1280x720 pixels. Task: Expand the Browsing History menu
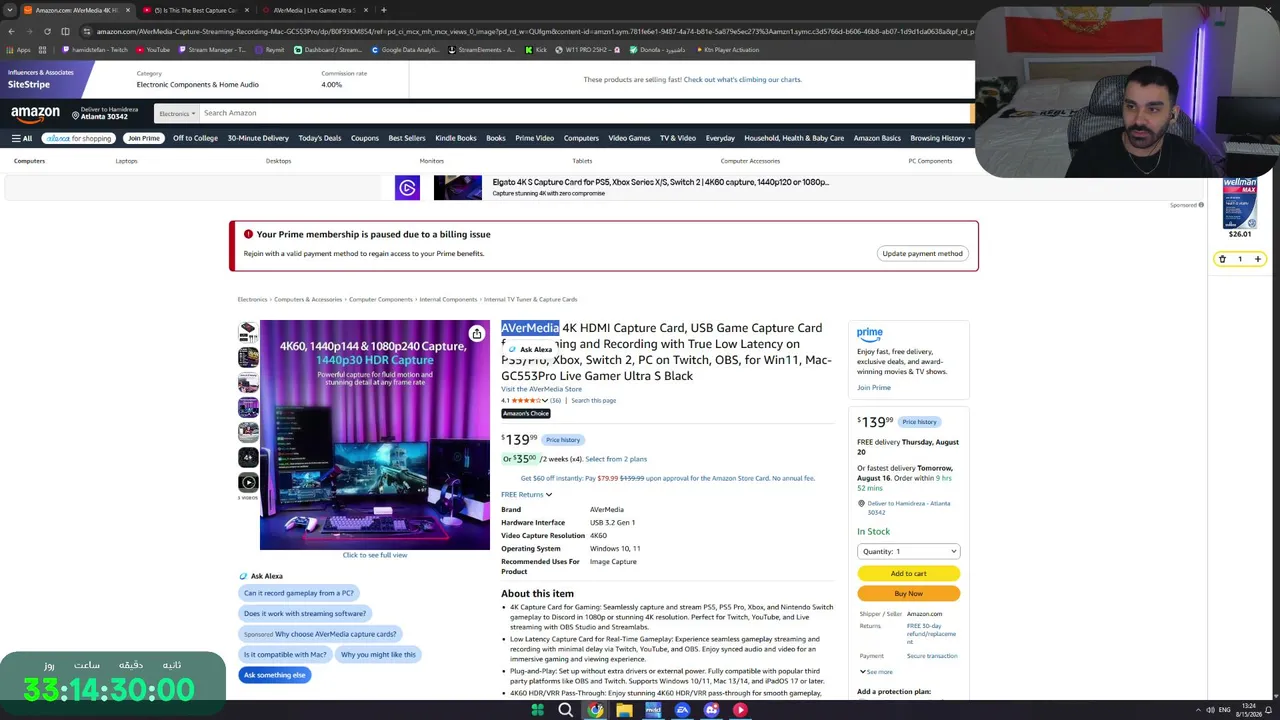(x=940, y=138)
